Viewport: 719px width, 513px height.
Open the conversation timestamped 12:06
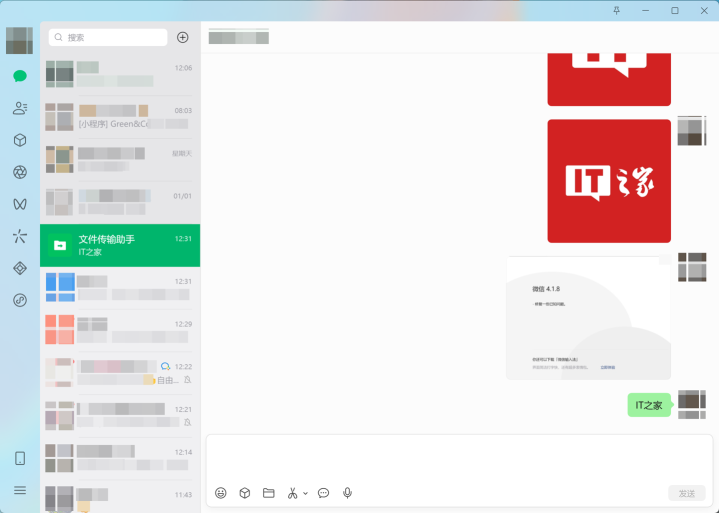coord(120,74)
